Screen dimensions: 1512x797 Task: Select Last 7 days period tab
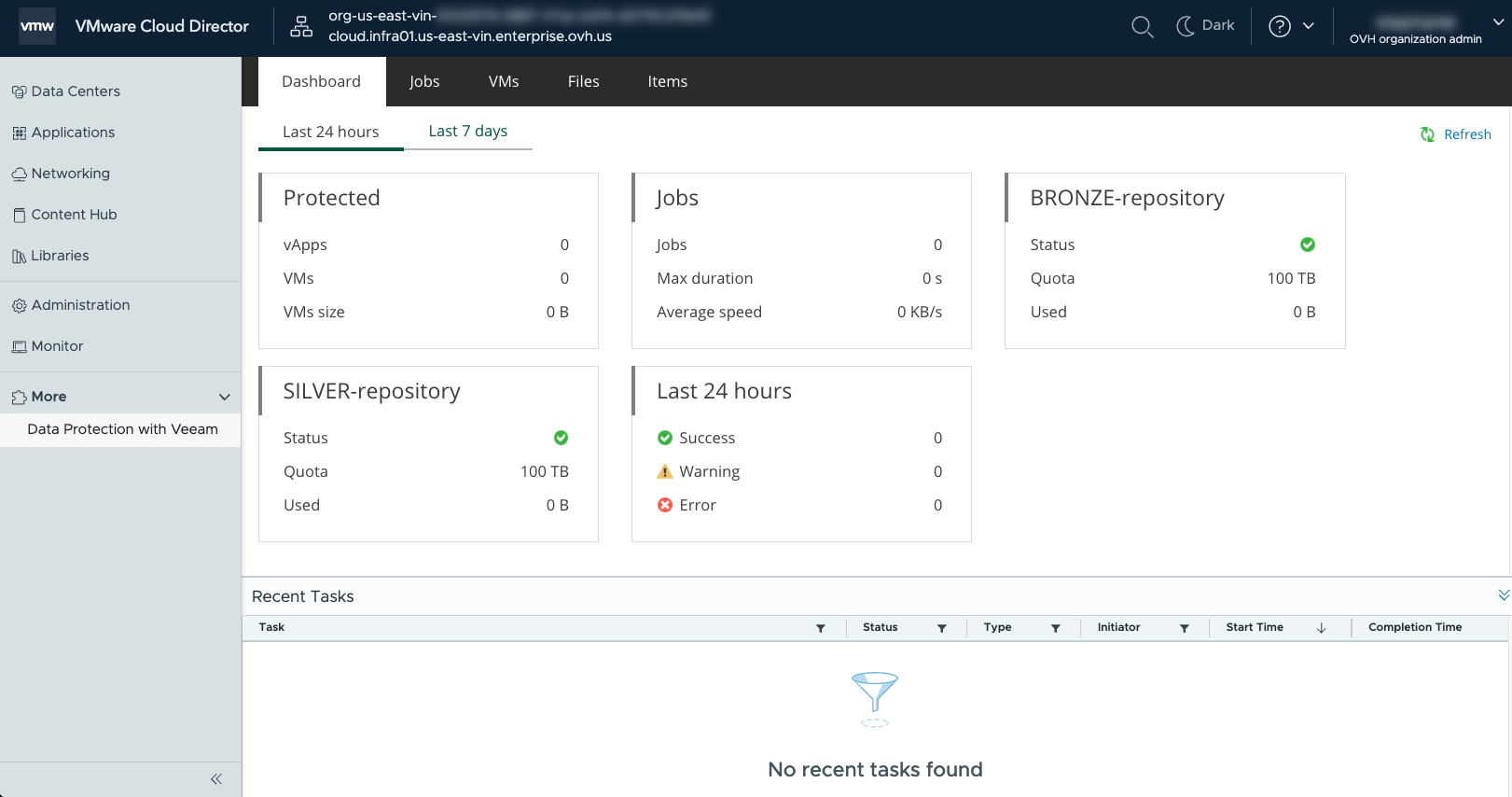(x=468, y=132)
